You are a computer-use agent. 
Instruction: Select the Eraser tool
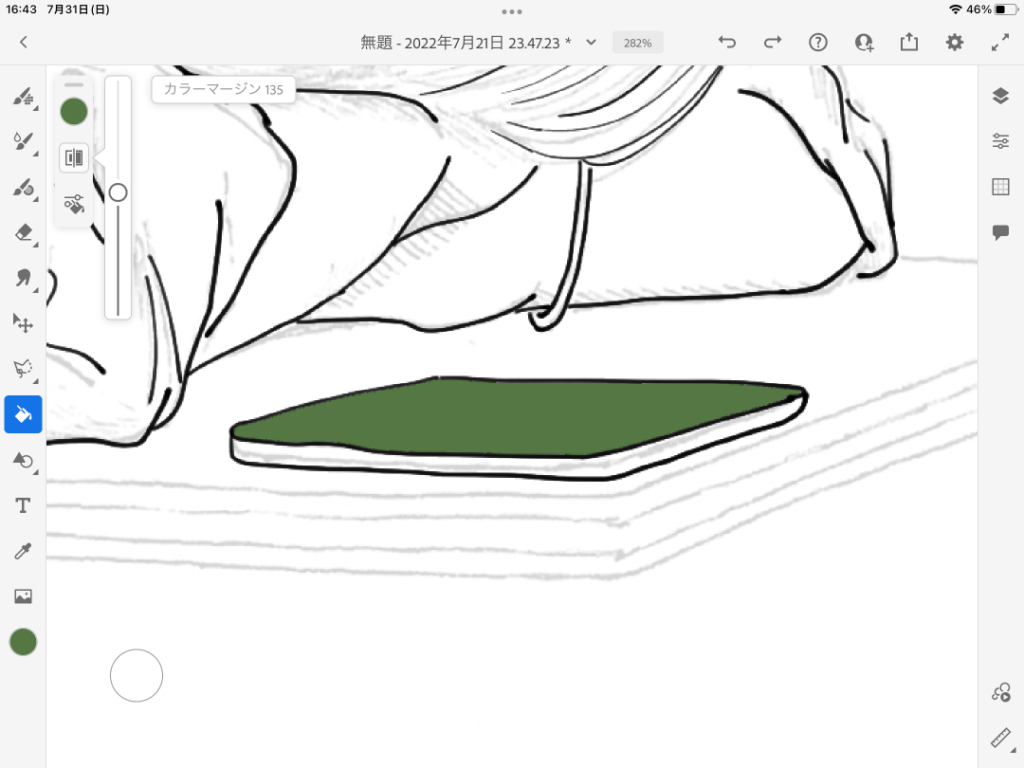point(22,232)
